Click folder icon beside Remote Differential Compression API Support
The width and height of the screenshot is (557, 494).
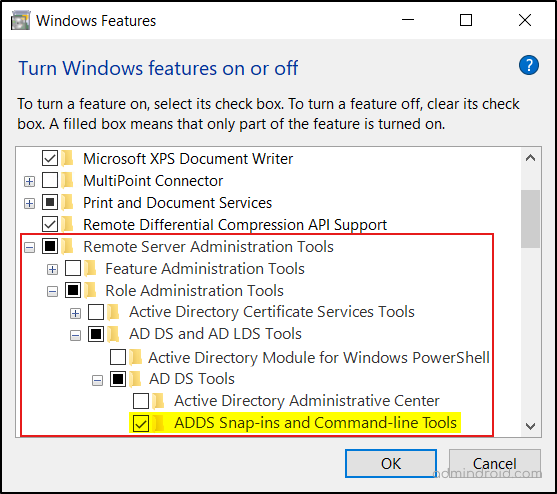point(67,224)
